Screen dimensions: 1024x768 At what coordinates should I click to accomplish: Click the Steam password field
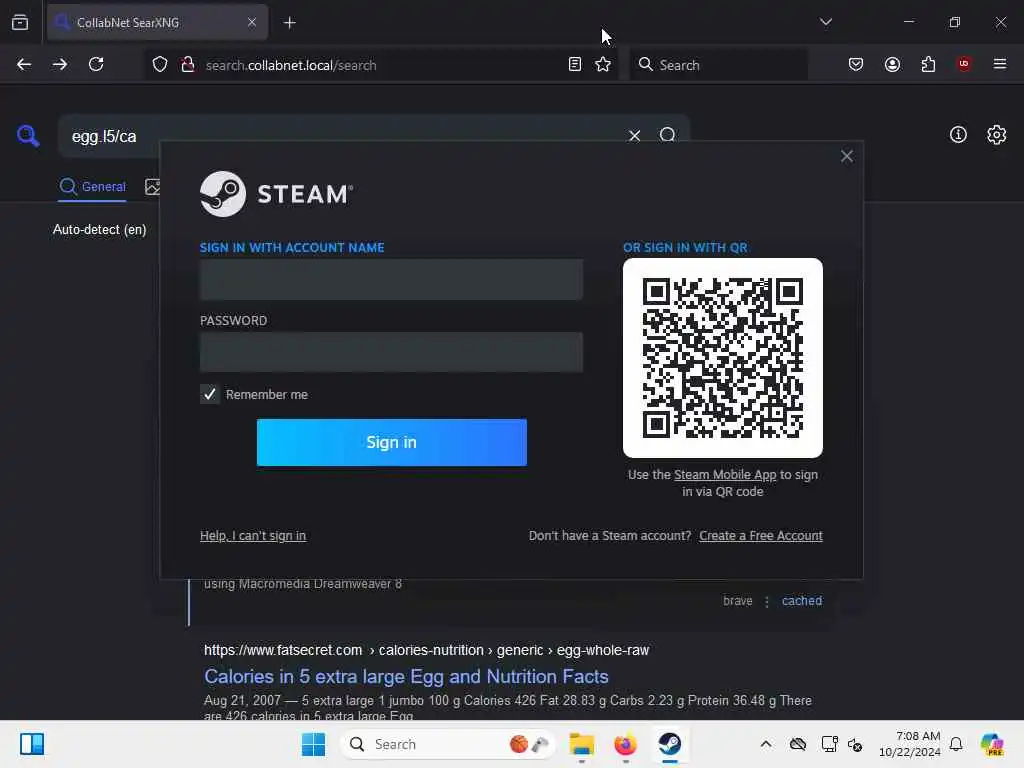pos(391,353)
